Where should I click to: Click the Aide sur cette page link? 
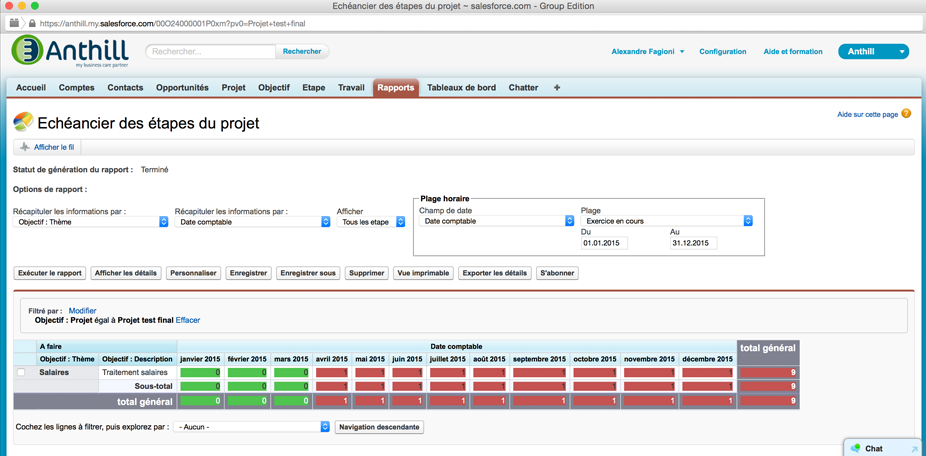click(868, 114)
